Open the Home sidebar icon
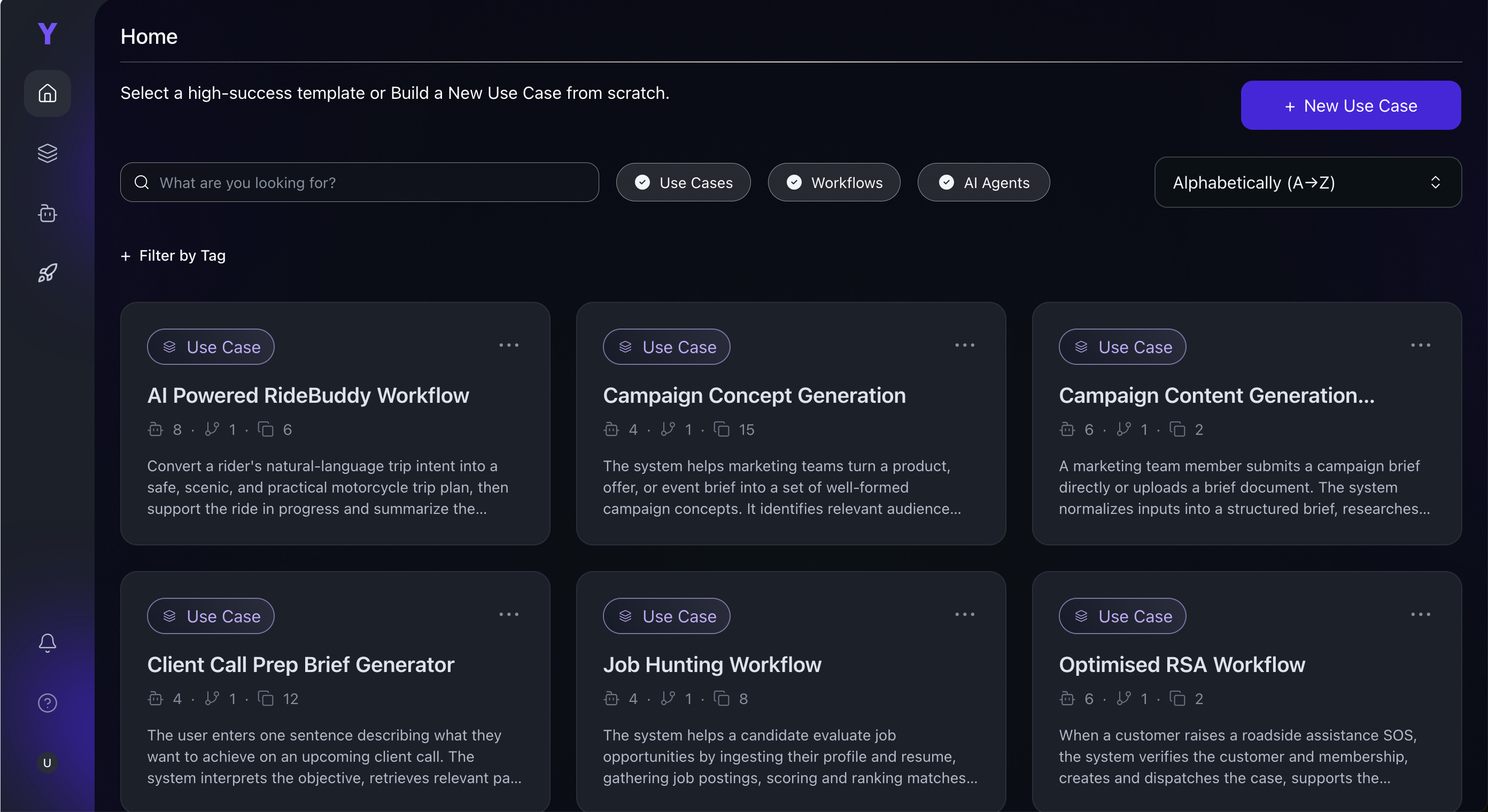This screenshot has height=812, width=1488. pyautogui.click(x=48, y=93)
